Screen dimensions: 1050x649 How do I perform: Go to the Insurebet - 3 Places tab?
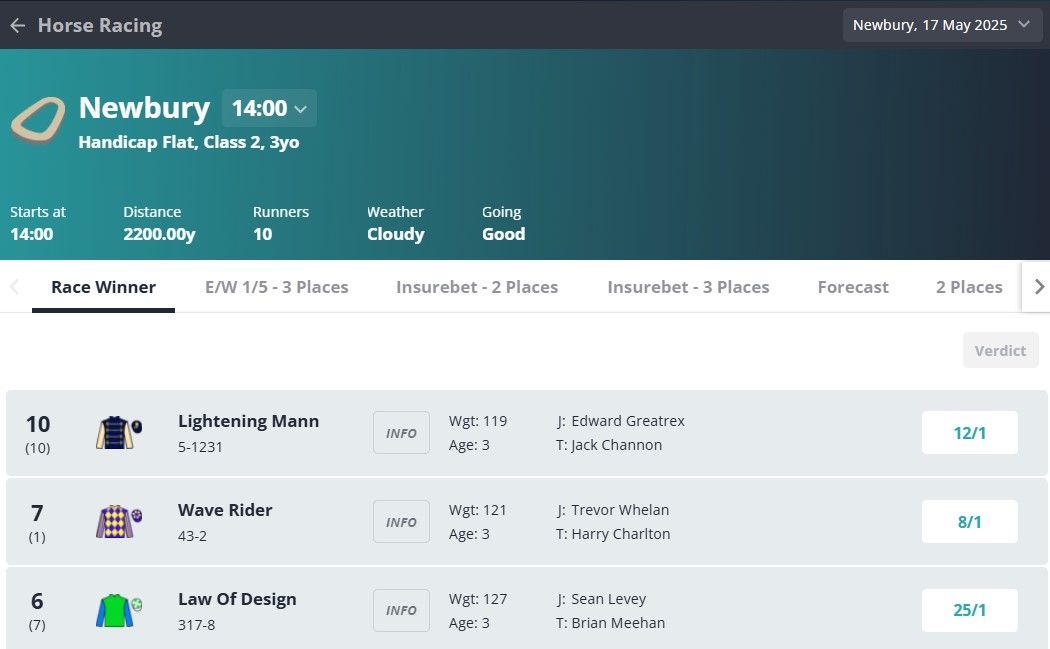(688, 287)
